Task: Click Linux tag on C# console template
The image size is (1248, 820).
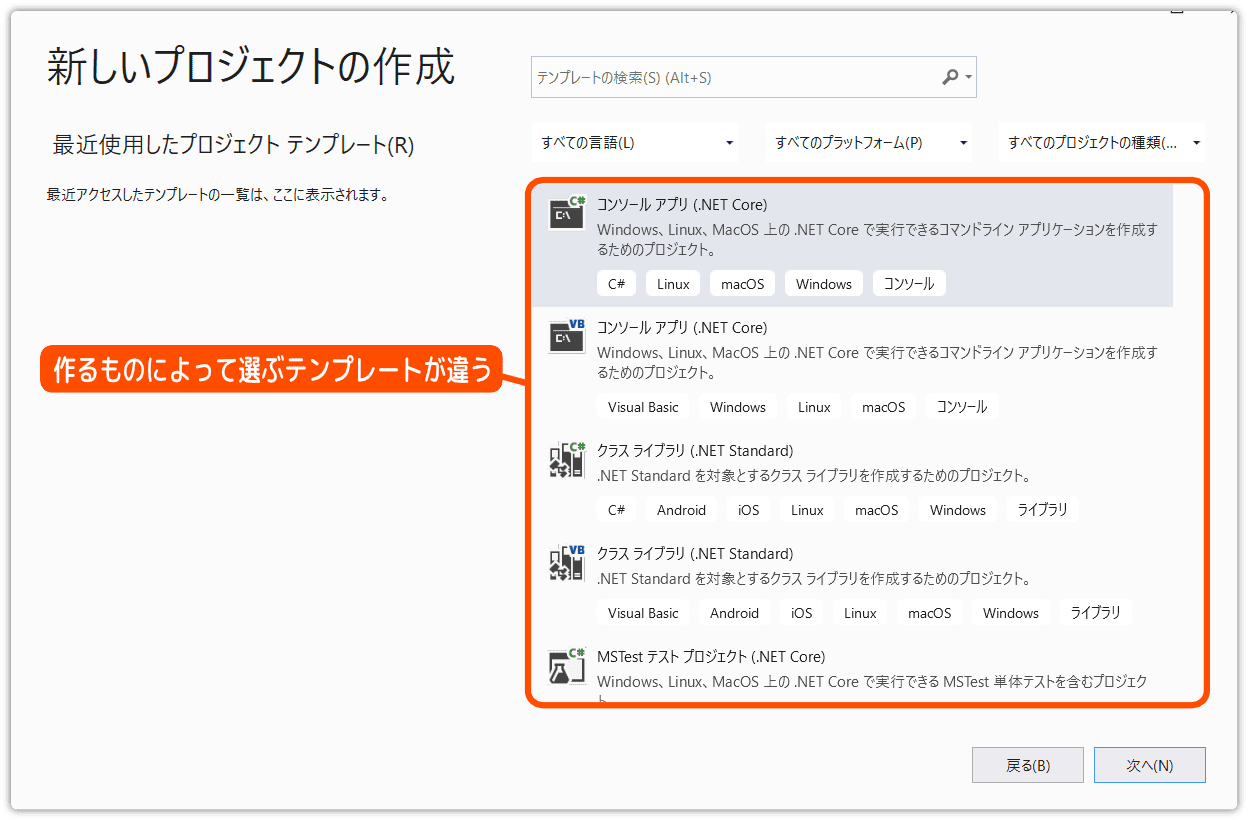Action: 673,284
